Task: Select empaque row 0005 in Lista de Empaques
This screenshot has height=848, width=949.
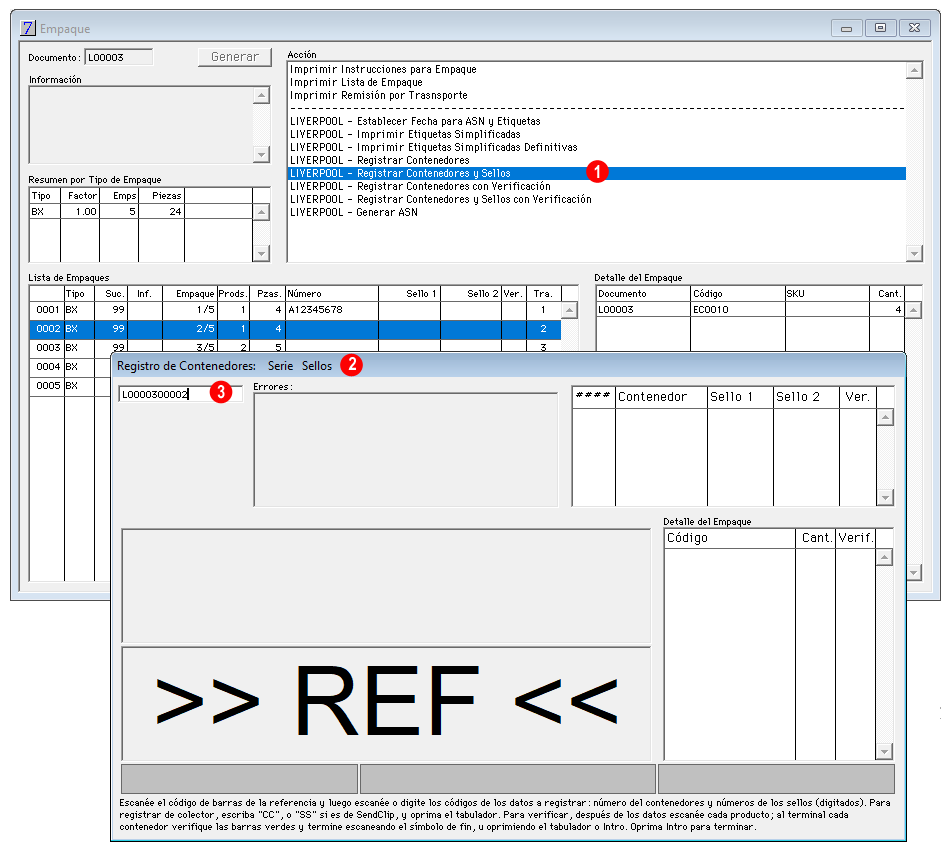Action: pyautogui.click(x=71, y=386)
